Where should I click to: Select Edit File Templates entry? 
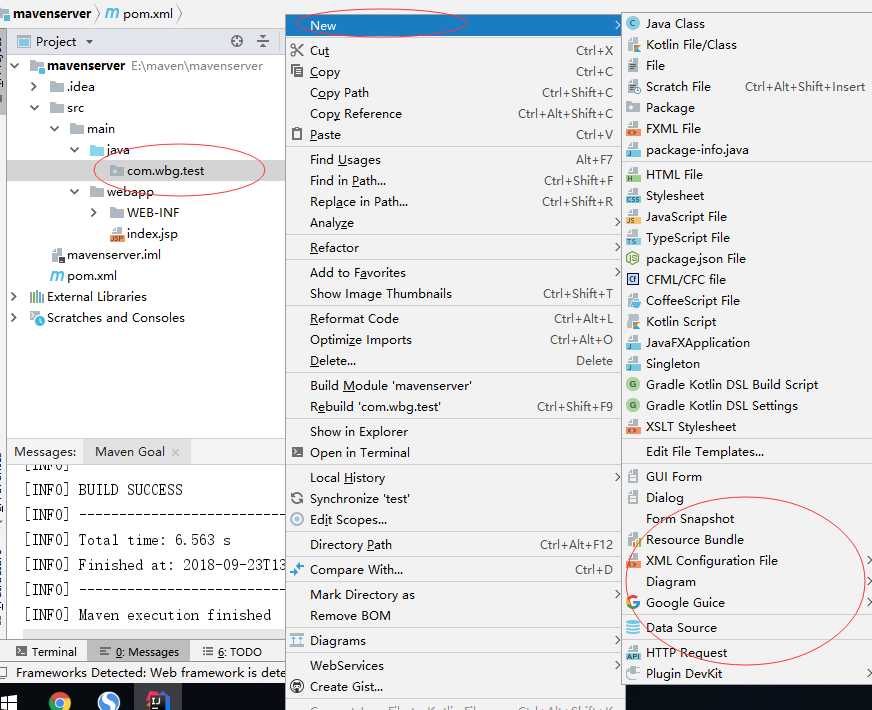(747, 451)
